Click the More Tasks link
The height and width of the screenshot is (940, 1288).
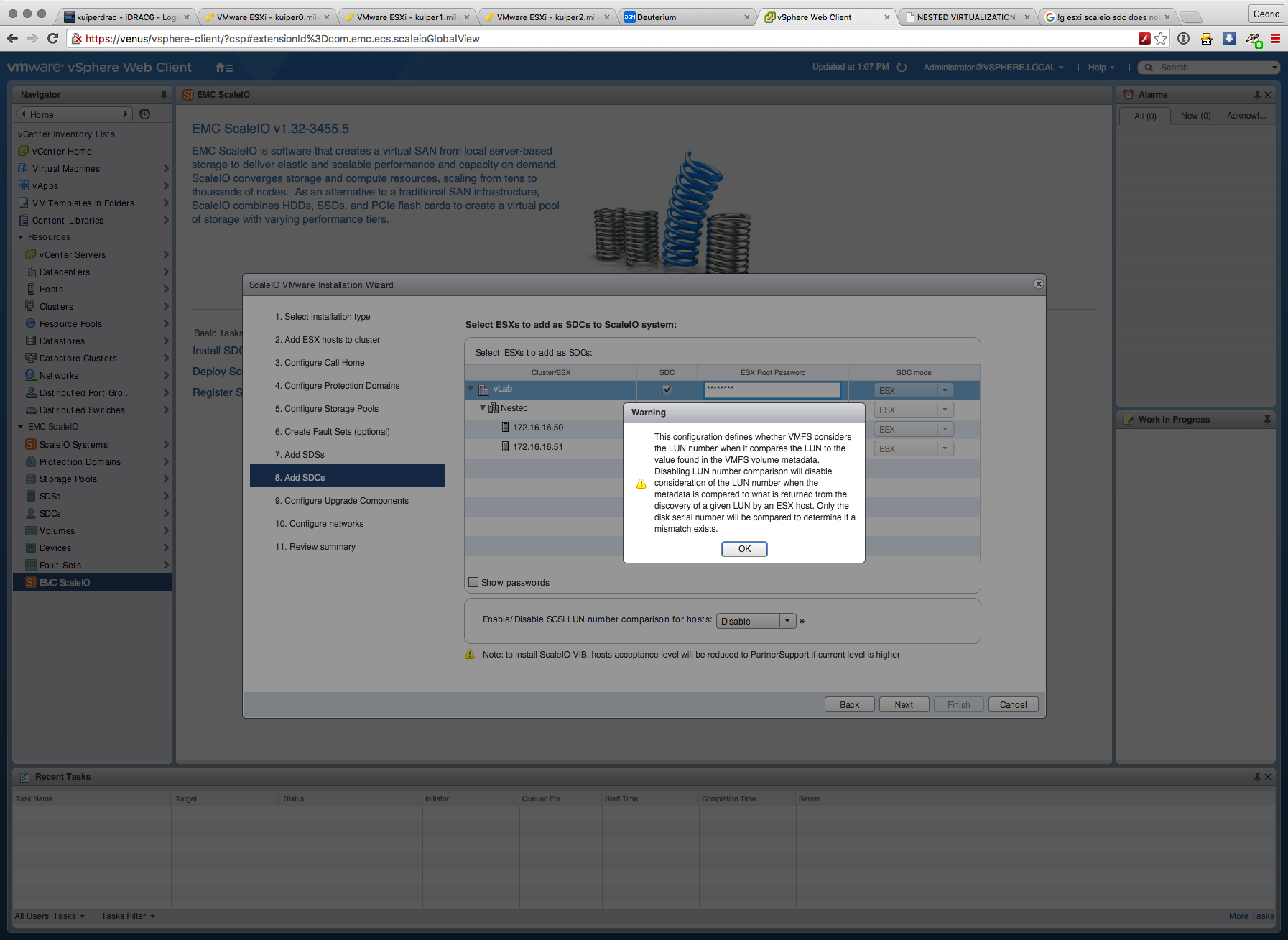1251,916
